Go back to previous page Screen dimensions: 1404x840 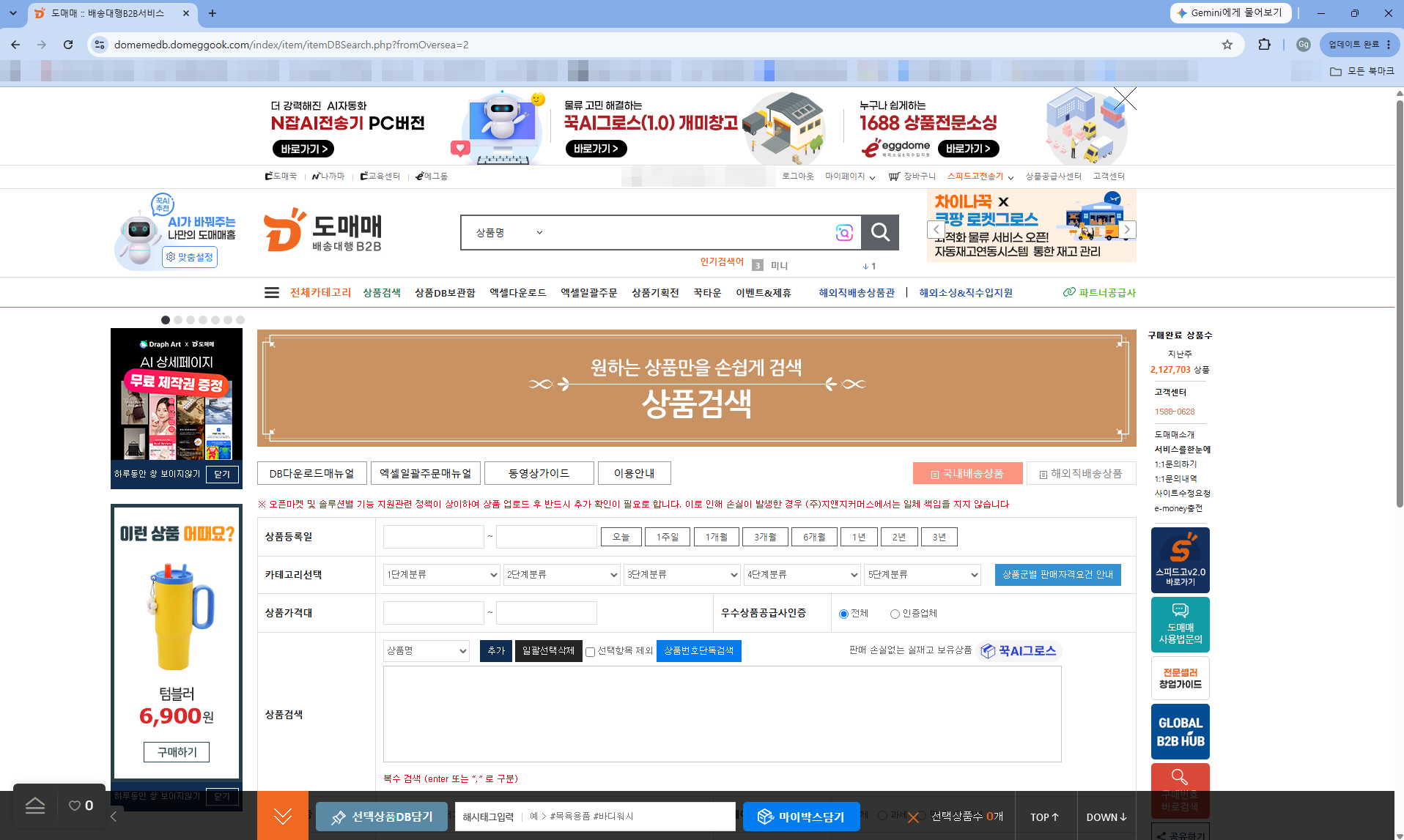click(x=15, y=45)
